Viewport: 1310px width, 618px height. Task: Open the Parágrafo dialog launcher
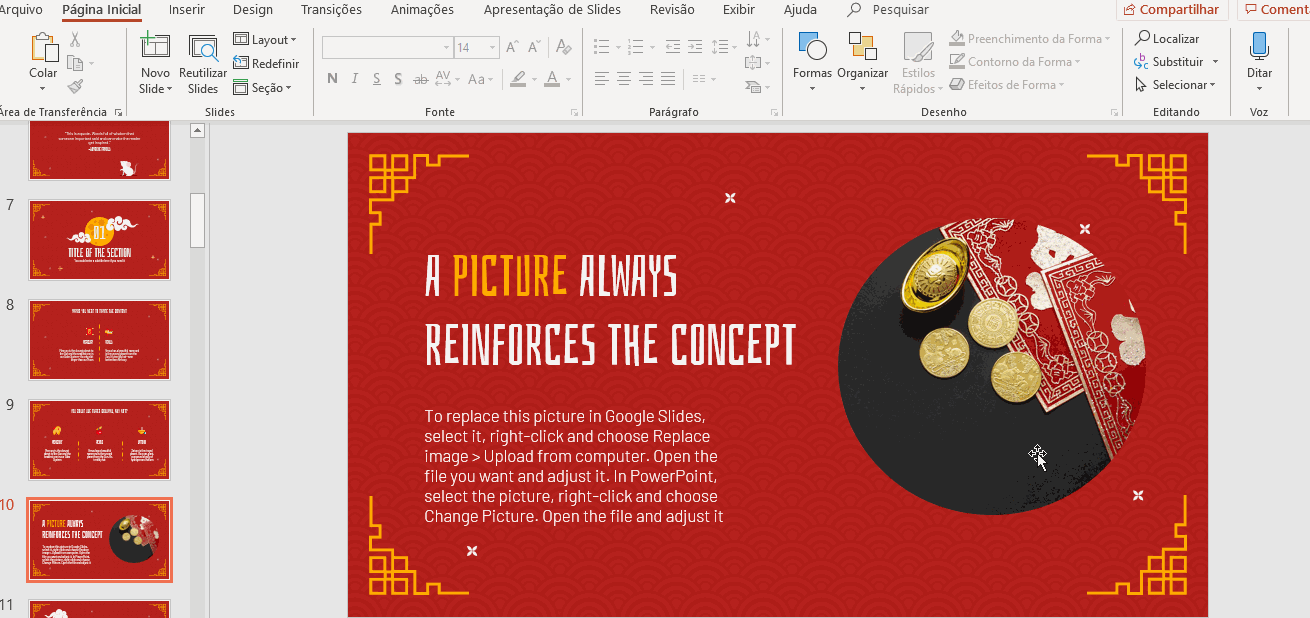click(x=774, y=113)
